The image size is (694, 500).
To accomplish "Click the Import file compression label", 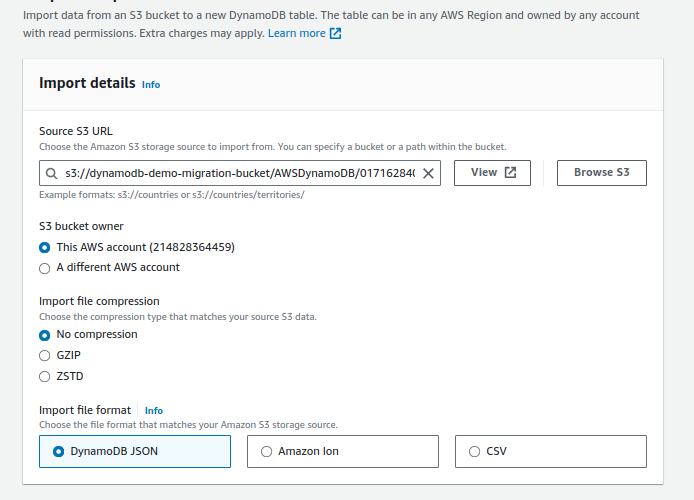I will click(x=99, y=301).
